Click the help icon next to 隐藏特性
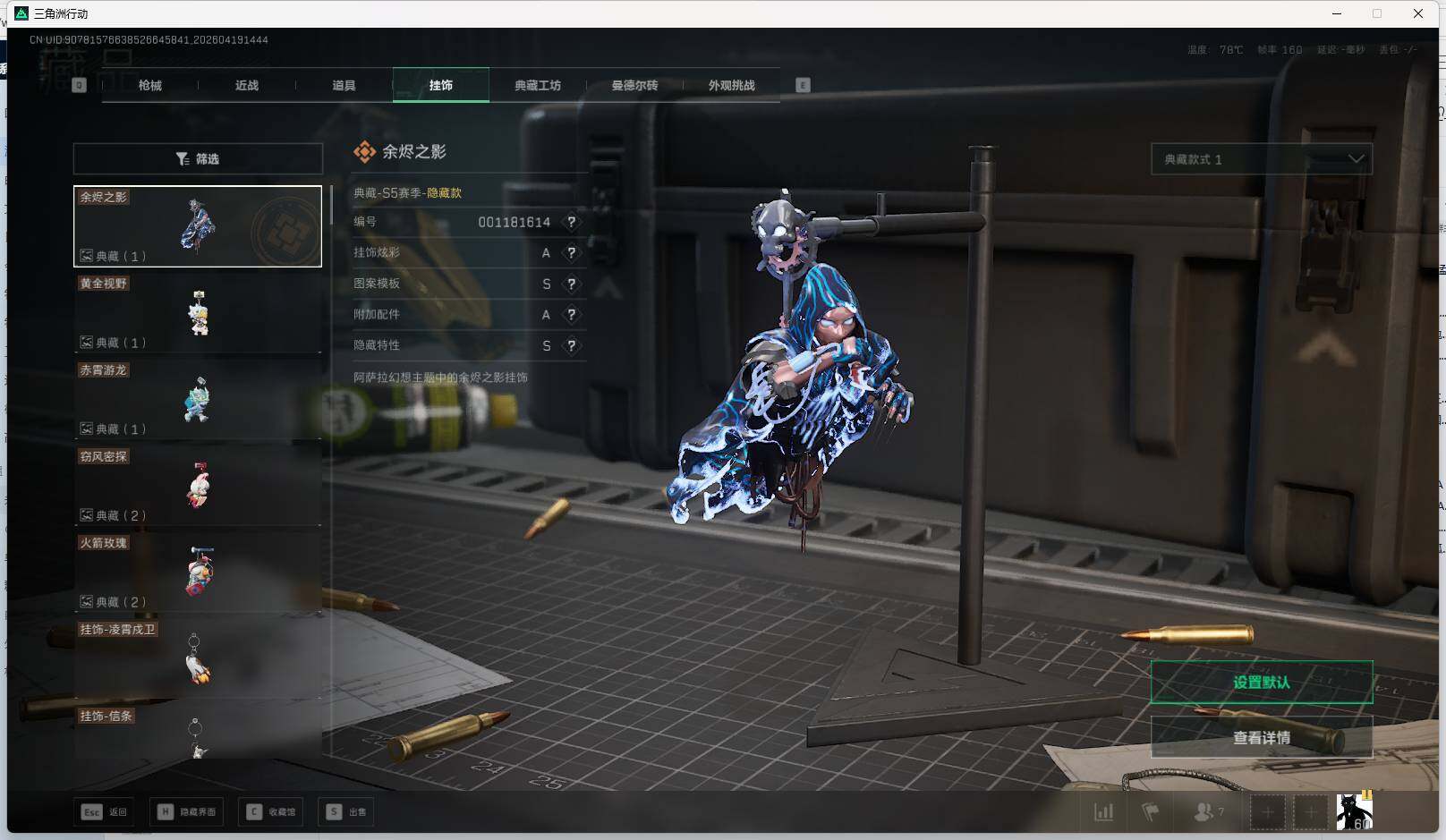Viewport: 1446px width, 840px height. 571,346
